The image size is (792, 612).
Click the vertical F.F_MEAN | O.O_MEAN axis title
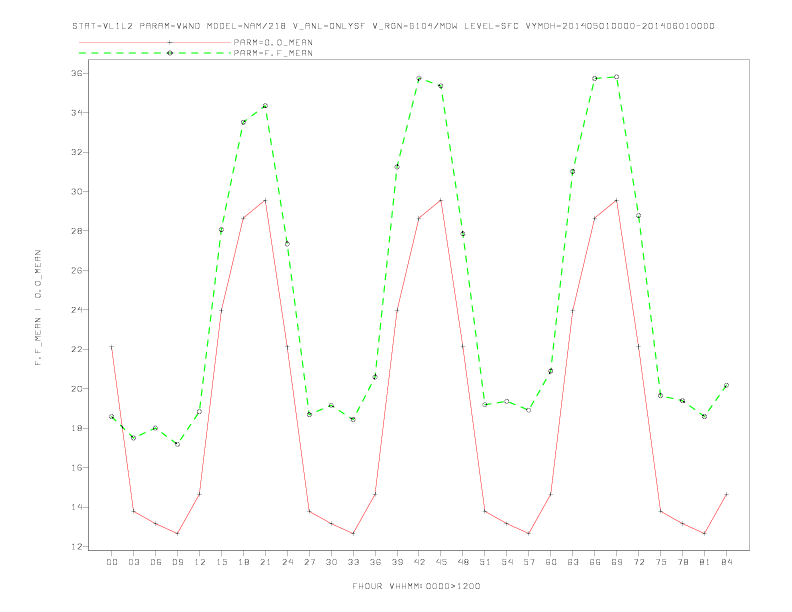coord(38,308)
